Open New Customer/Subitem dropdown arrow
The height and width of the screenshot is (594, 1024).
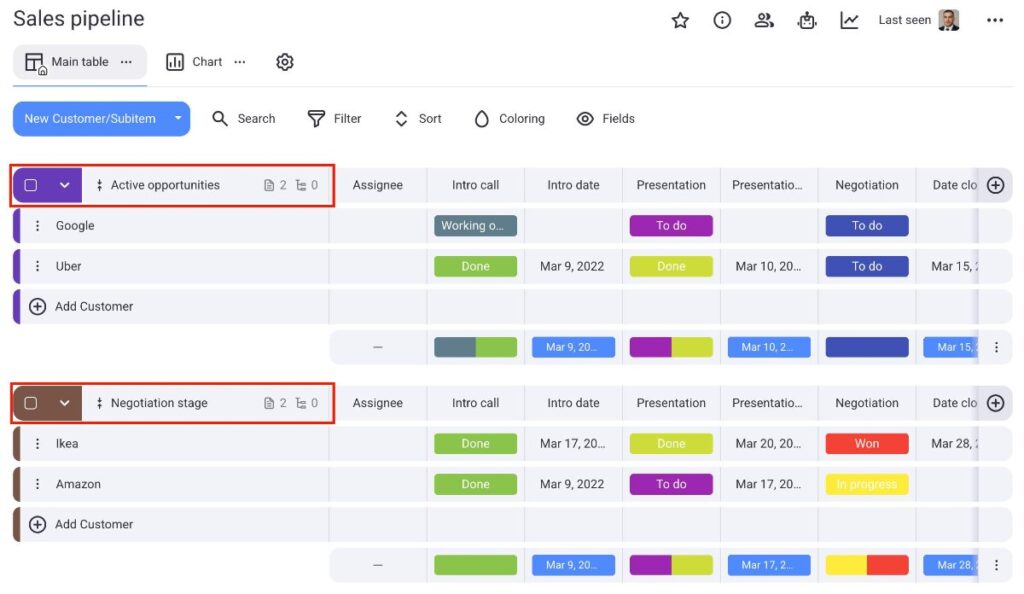[x=178, y=119]
